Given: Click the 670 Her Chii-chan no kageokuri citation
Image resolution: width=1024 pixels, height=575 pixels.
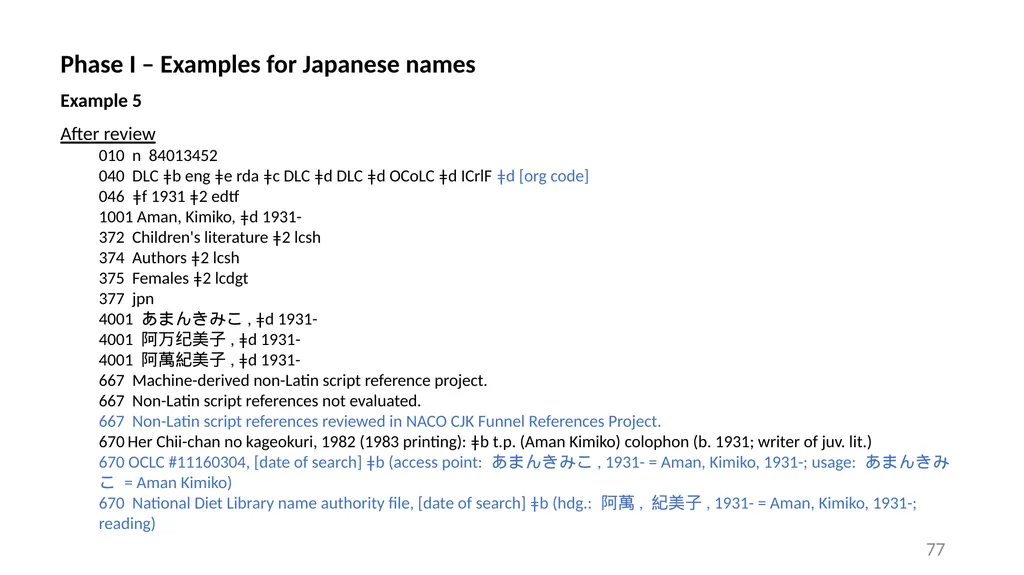Looking at the screenshot, I should [x=485, y=442].
